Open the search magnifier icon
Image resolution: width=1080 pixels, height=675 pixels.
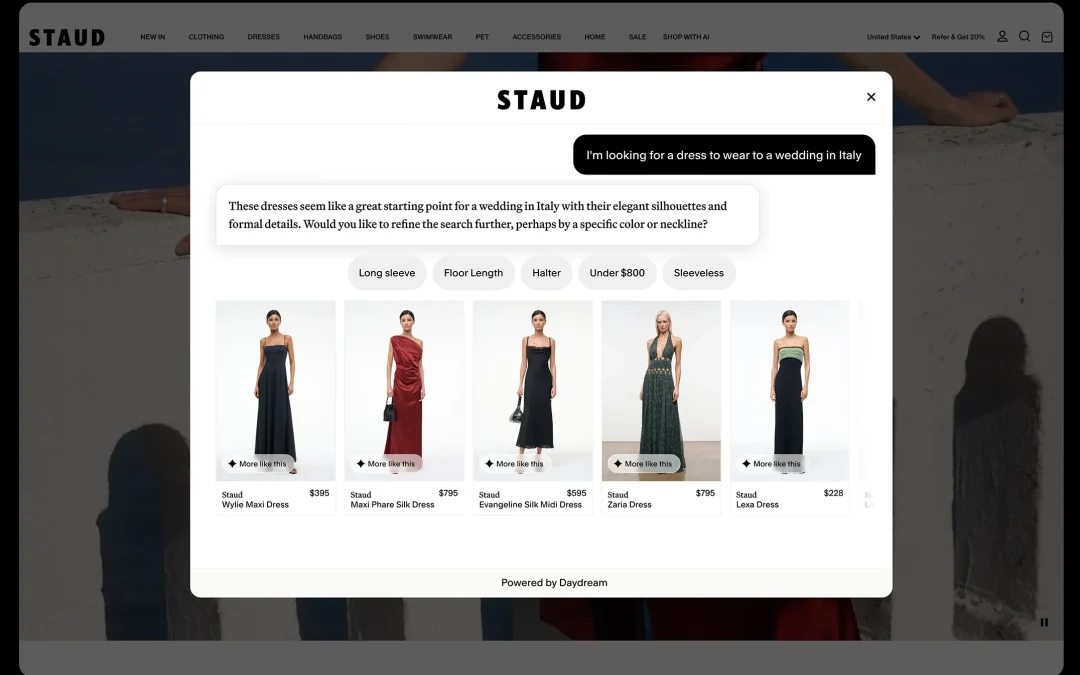pyautogui.click(x=1024, y=37)
